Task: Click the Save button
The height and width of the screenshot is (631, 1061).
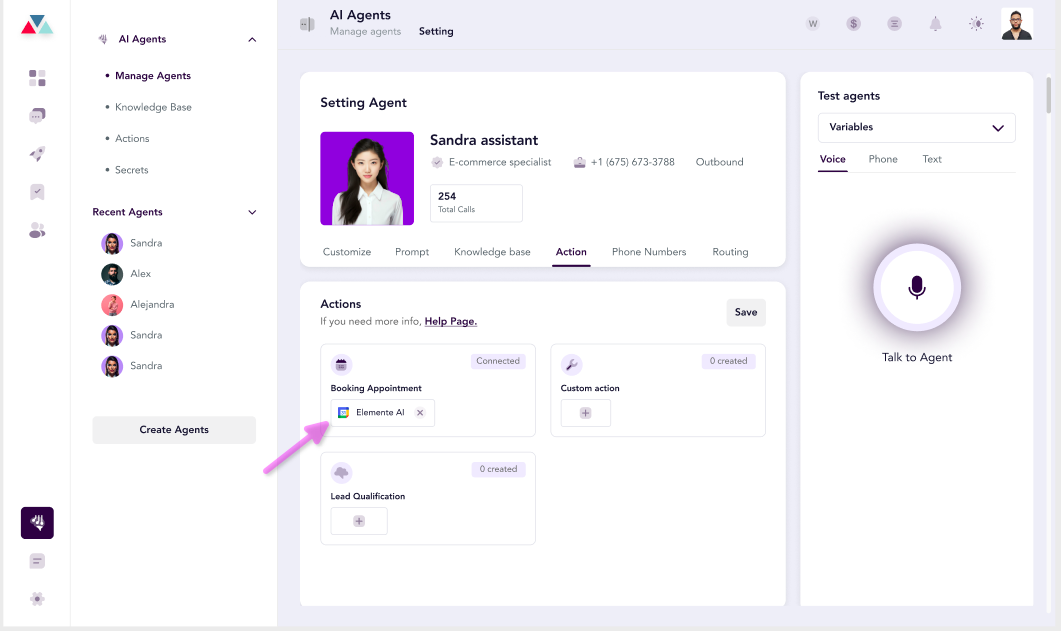Action: click(x=746, y=312)
